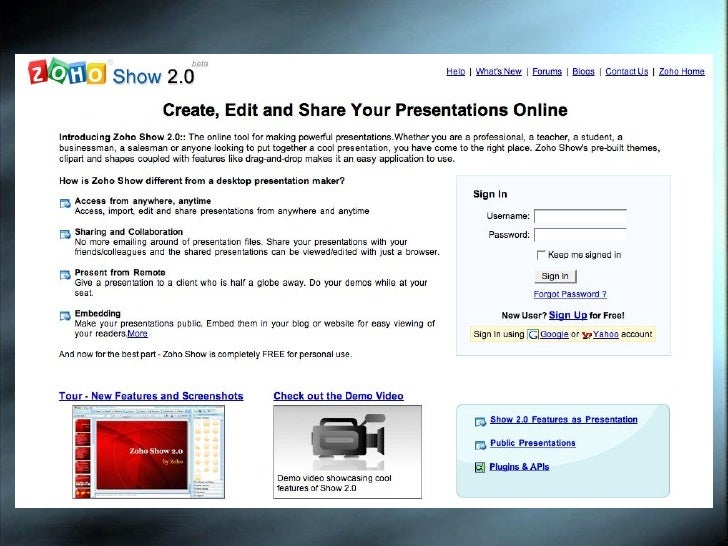This screenshot has width=728, height=546.
Task: Enable Keep me signed in checkbox
Action: point(541,255)
